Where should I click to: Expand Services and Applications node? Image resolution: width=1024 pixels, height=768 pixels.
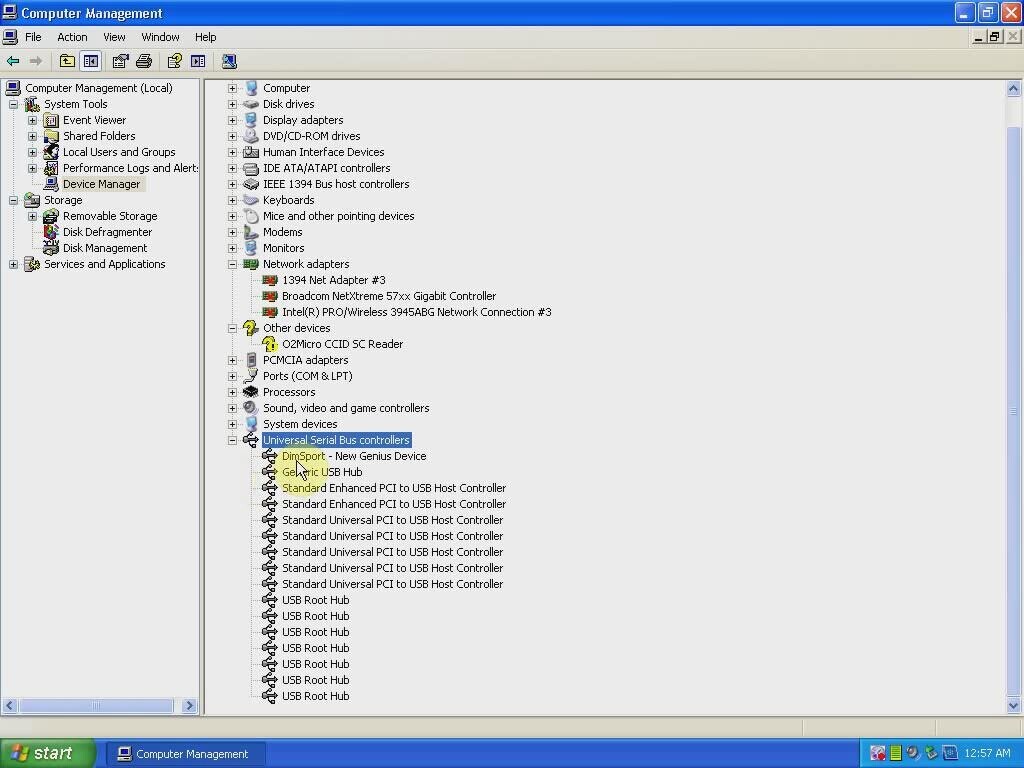(x=14, y=264)
